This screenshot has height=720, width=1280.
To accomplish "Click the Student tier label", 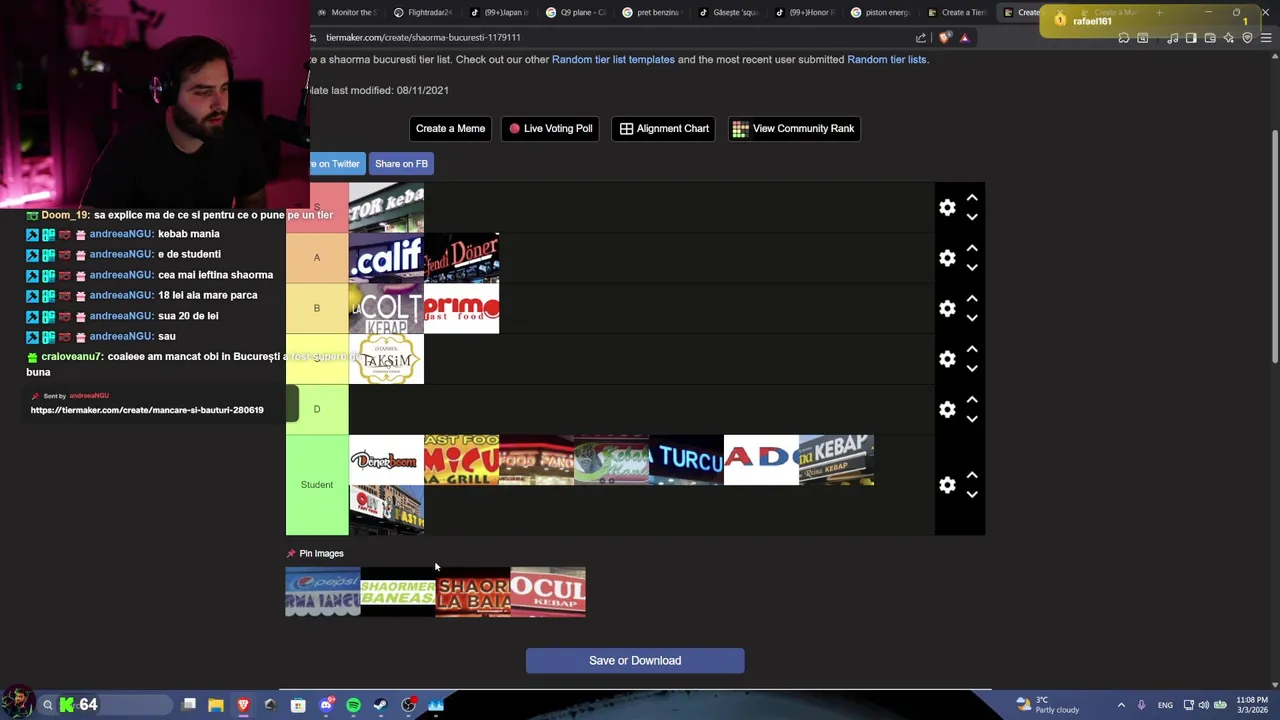I will pos(317,485).
